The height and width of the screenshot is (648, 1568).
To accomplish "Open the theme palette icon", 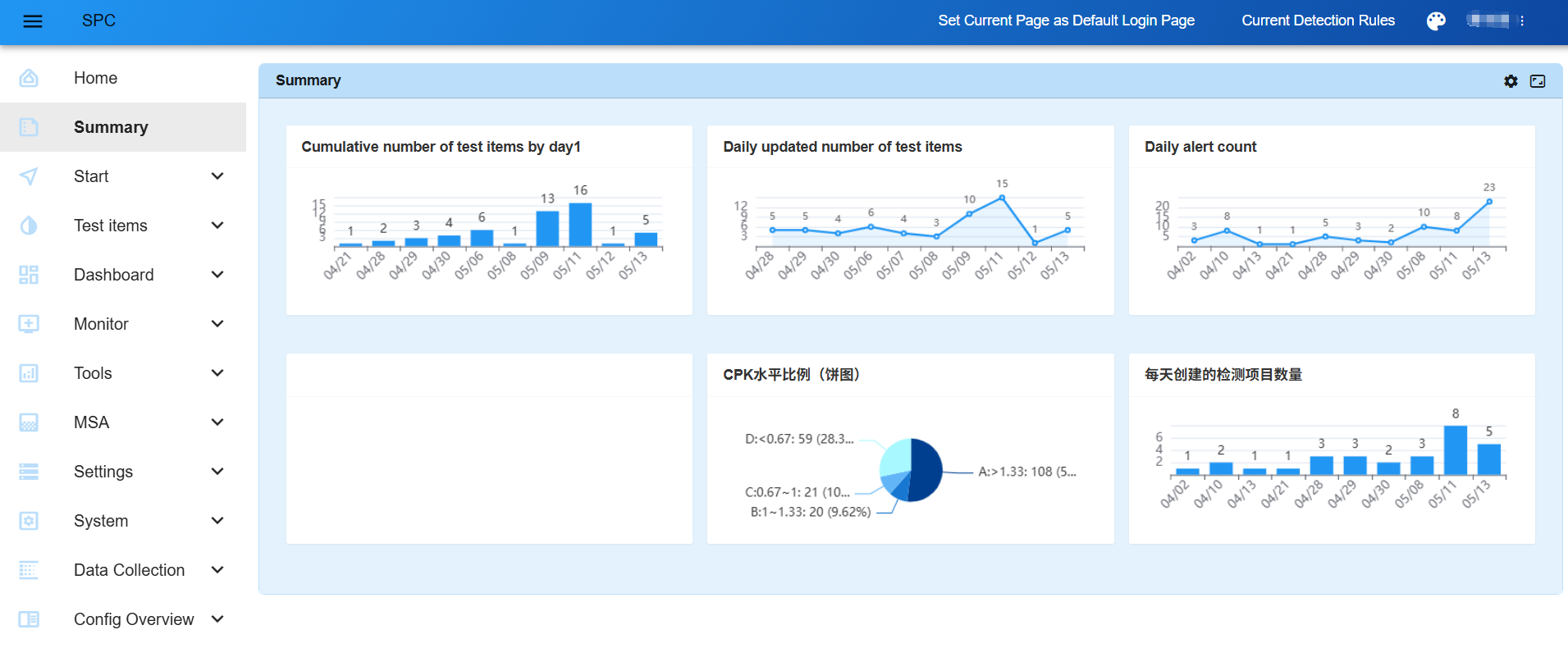I will pyautogui.click(x=1436, y=21).
